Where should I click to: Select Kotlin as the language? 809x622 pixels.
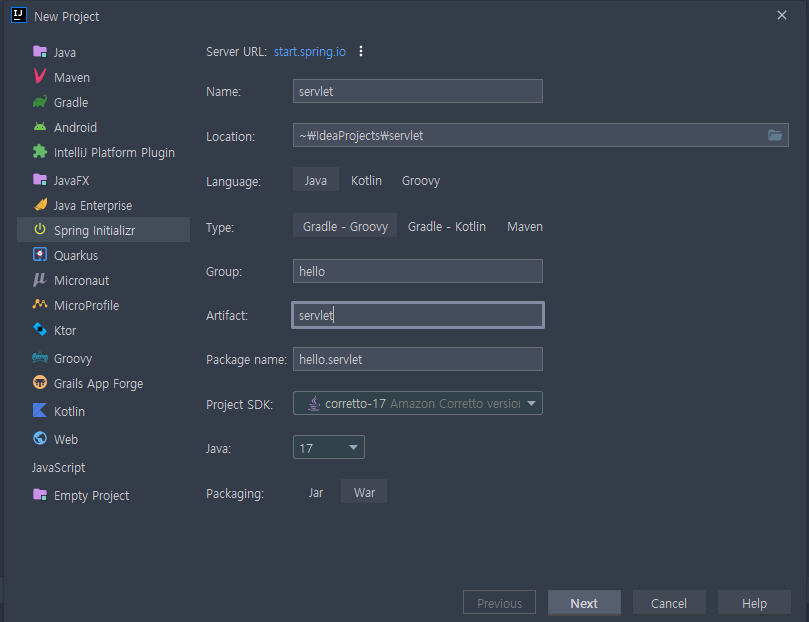click(366, 181)
